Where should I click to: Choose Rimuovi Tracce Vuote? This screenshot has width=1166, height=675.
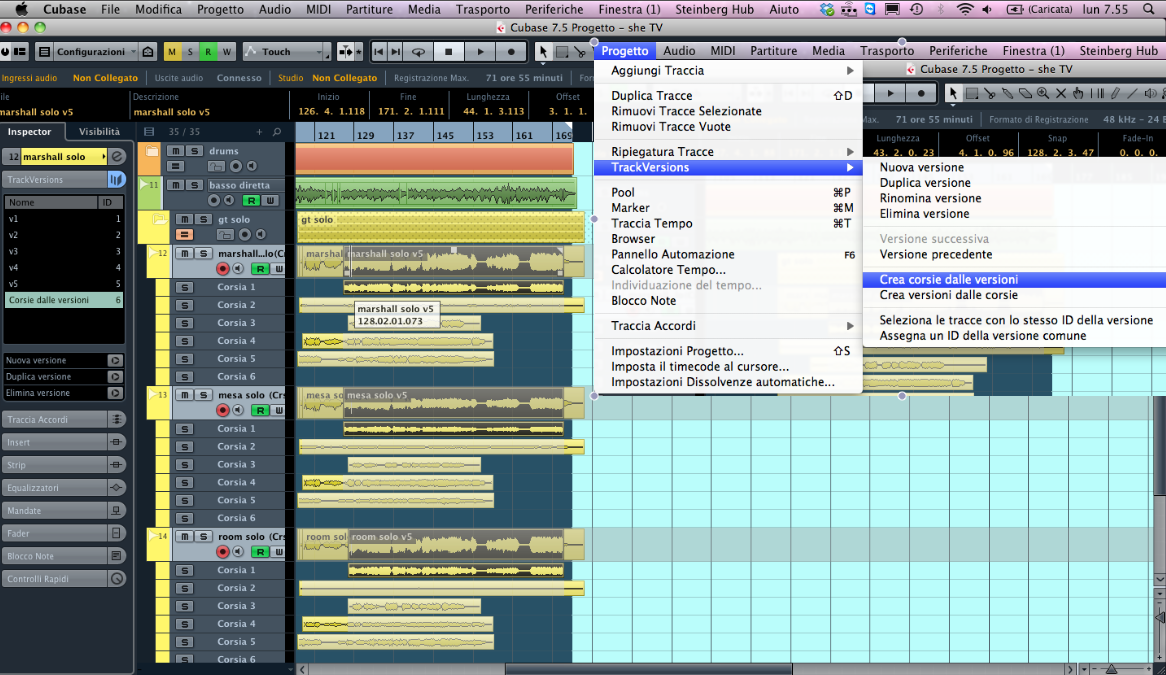click(x=671, y=126)
